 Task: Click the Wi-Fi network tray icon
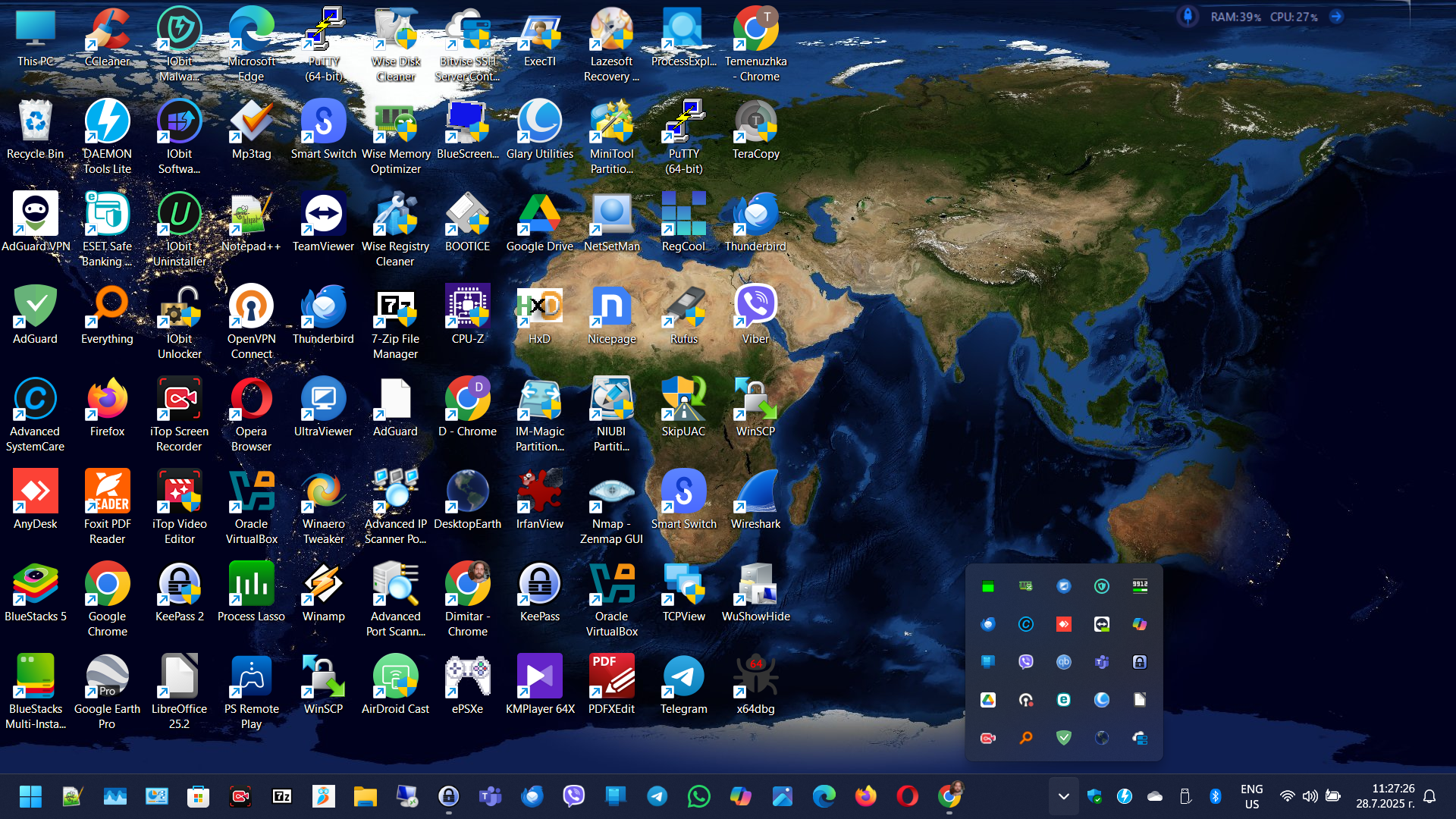(x=1287, y=796)
